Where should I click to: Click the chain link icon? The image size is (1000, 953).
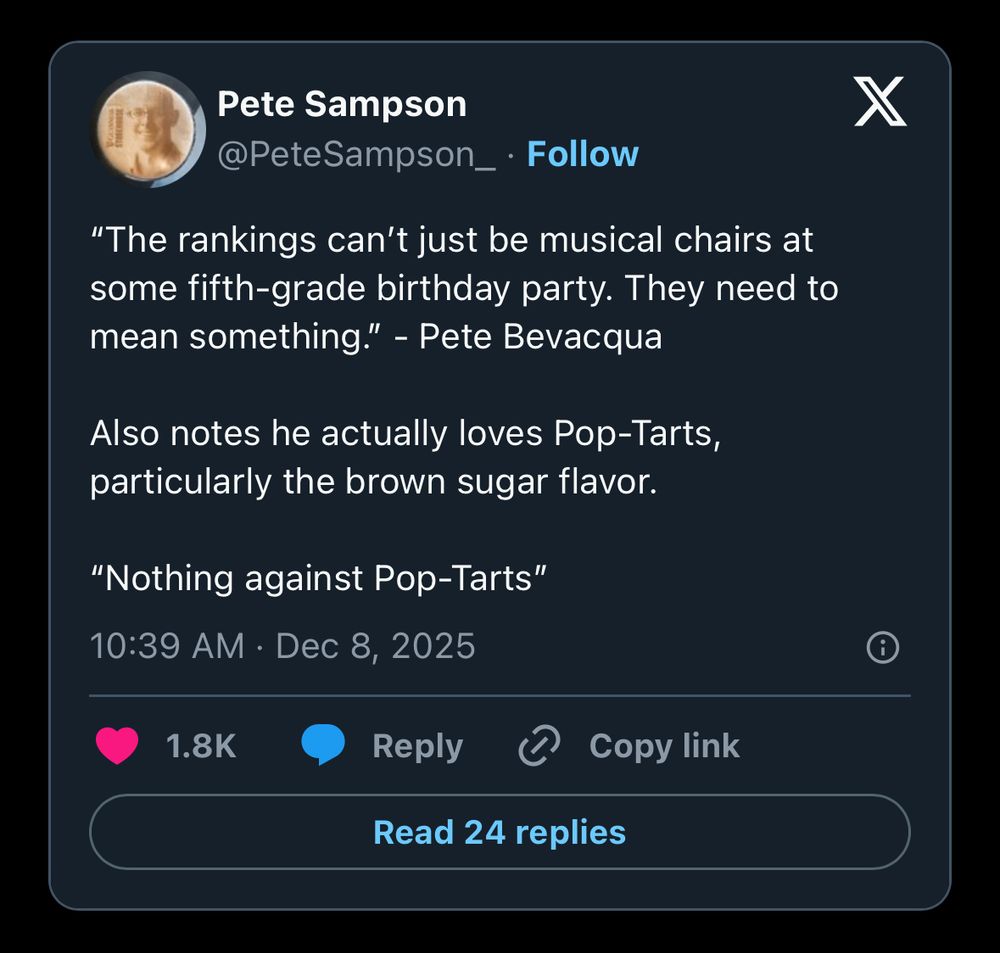pos(539,746)
